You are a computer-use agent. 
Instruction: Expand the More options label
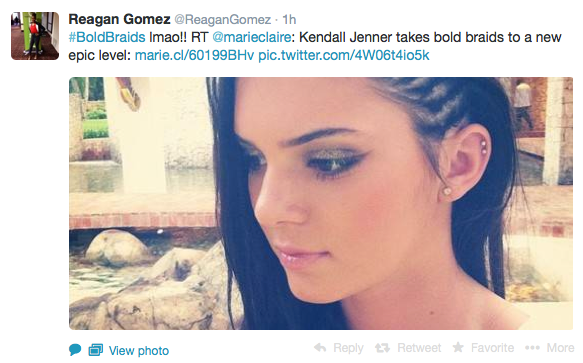point(560,348)
